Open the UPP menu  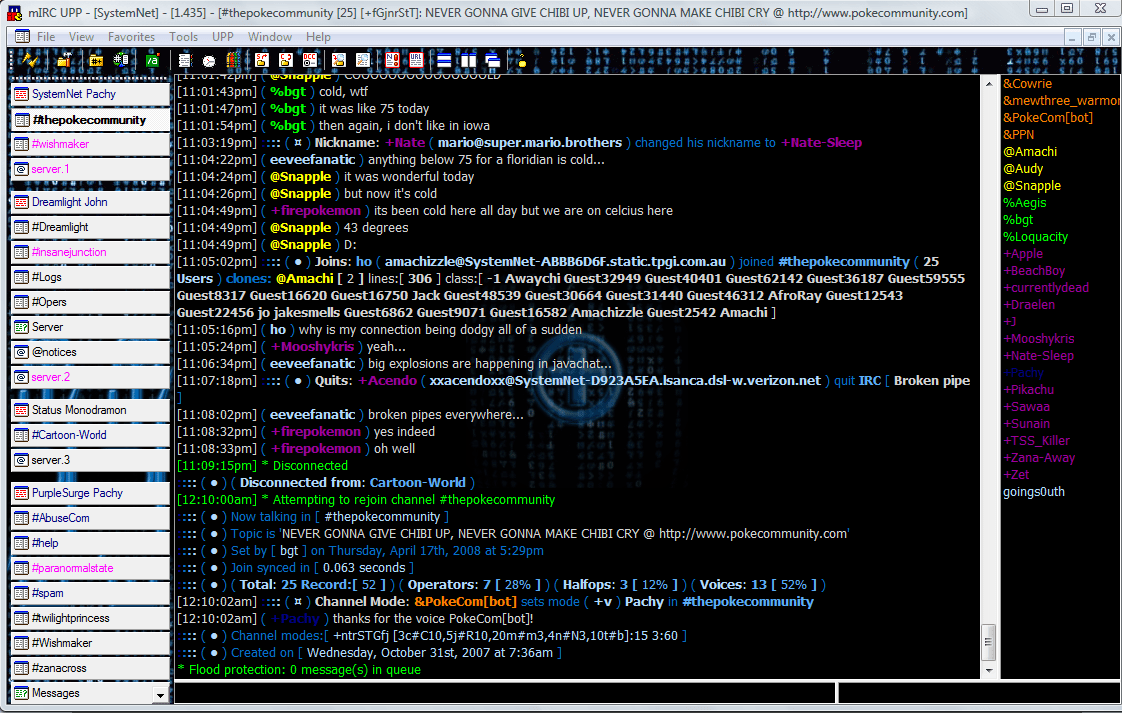click(x=223, y=37)
